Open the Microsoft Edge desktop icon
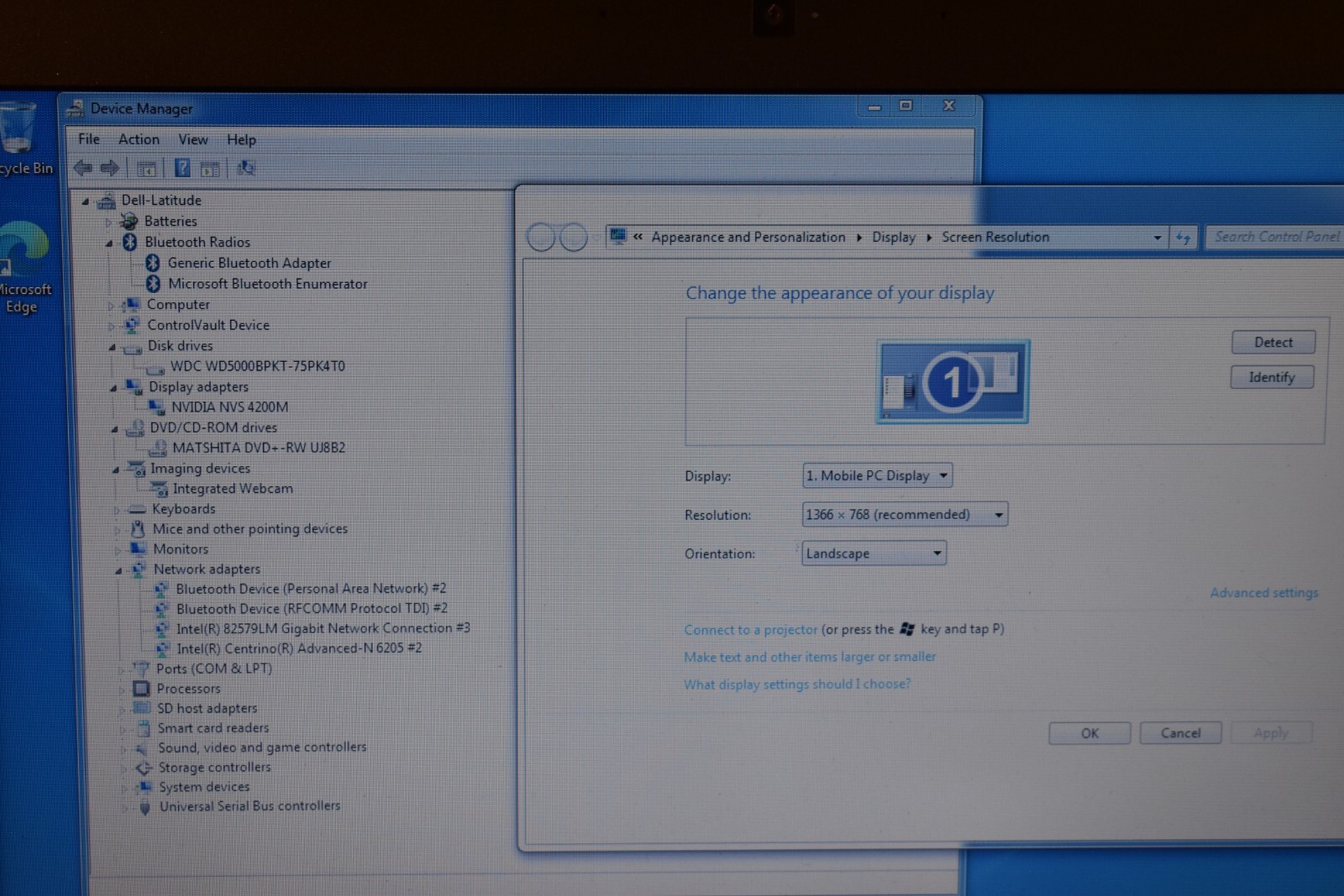 pyautogui.click(x=23, y=267)
